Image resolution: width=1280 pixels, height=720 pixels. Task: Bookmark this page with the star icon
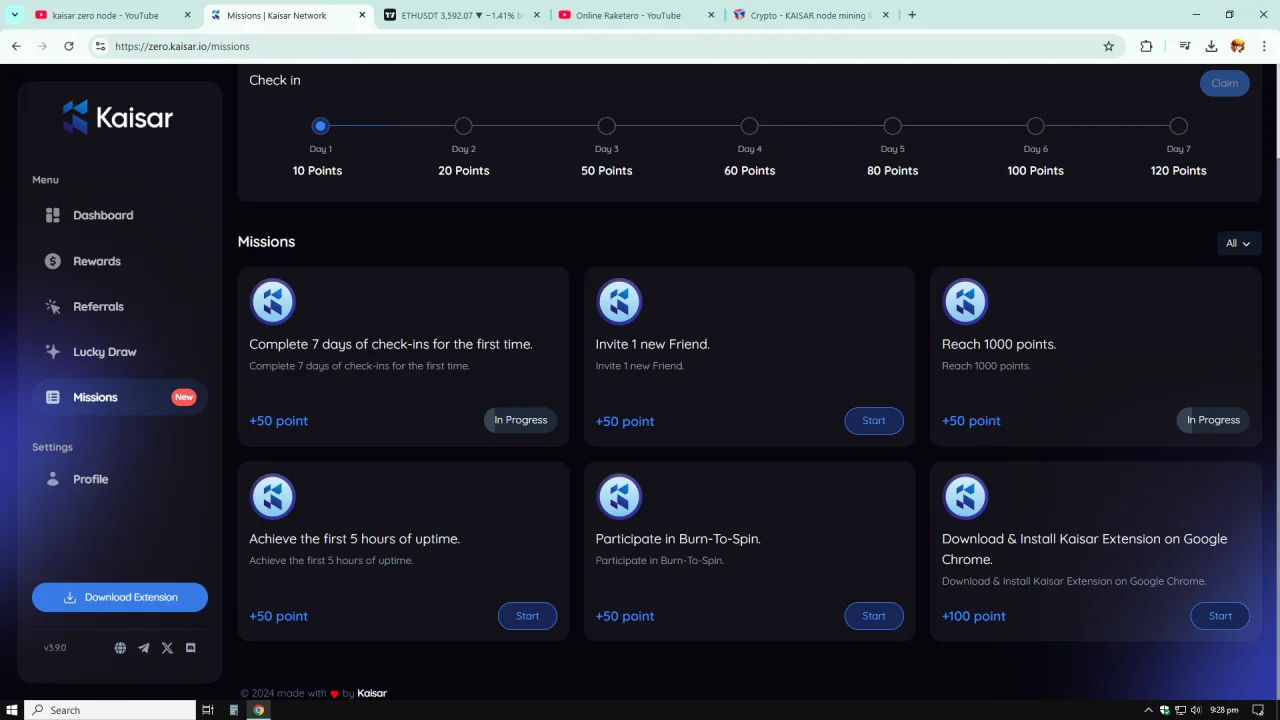(x=1108, y=46)
